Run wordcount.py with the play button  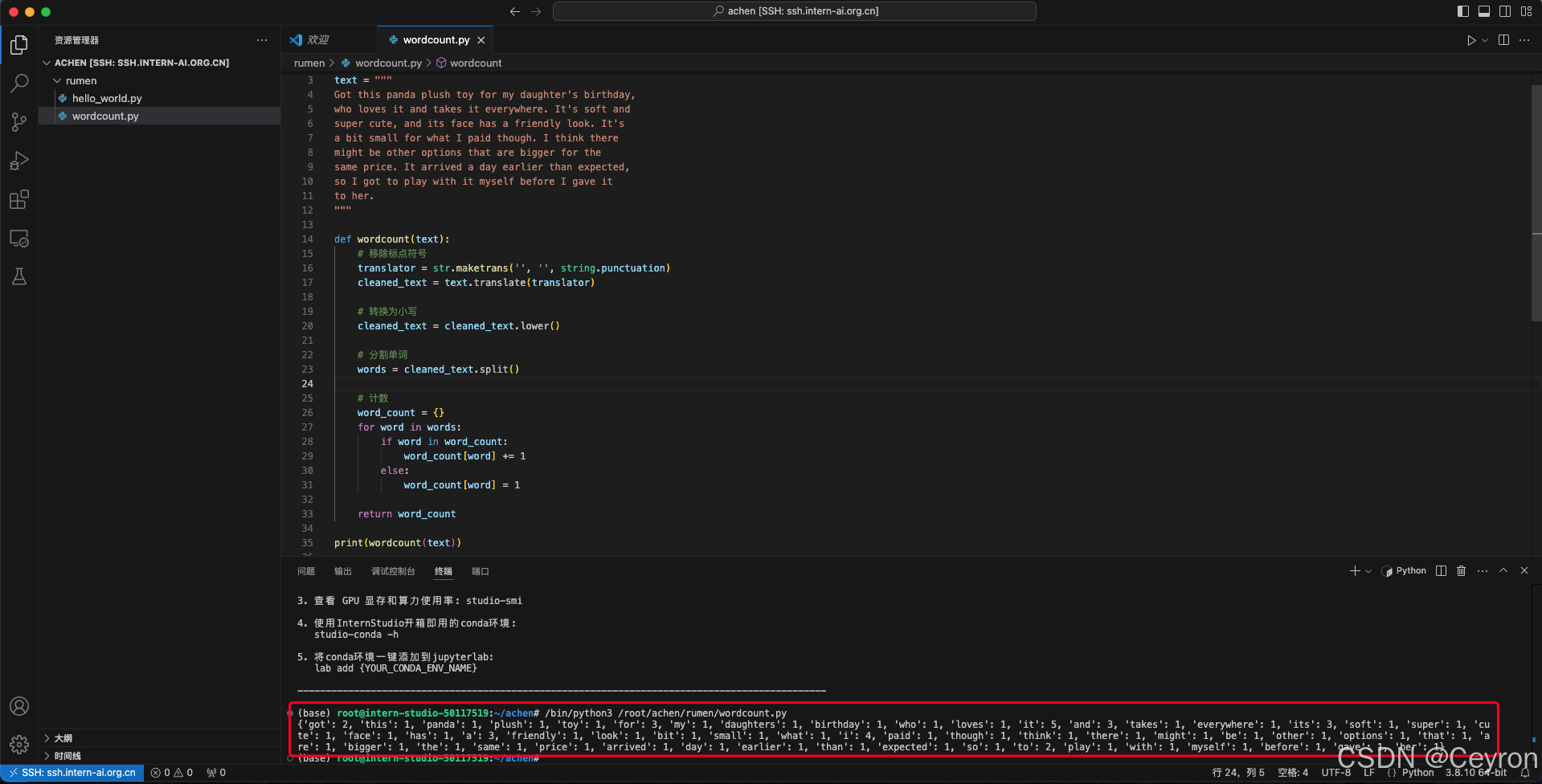[x=1470, y=39]
